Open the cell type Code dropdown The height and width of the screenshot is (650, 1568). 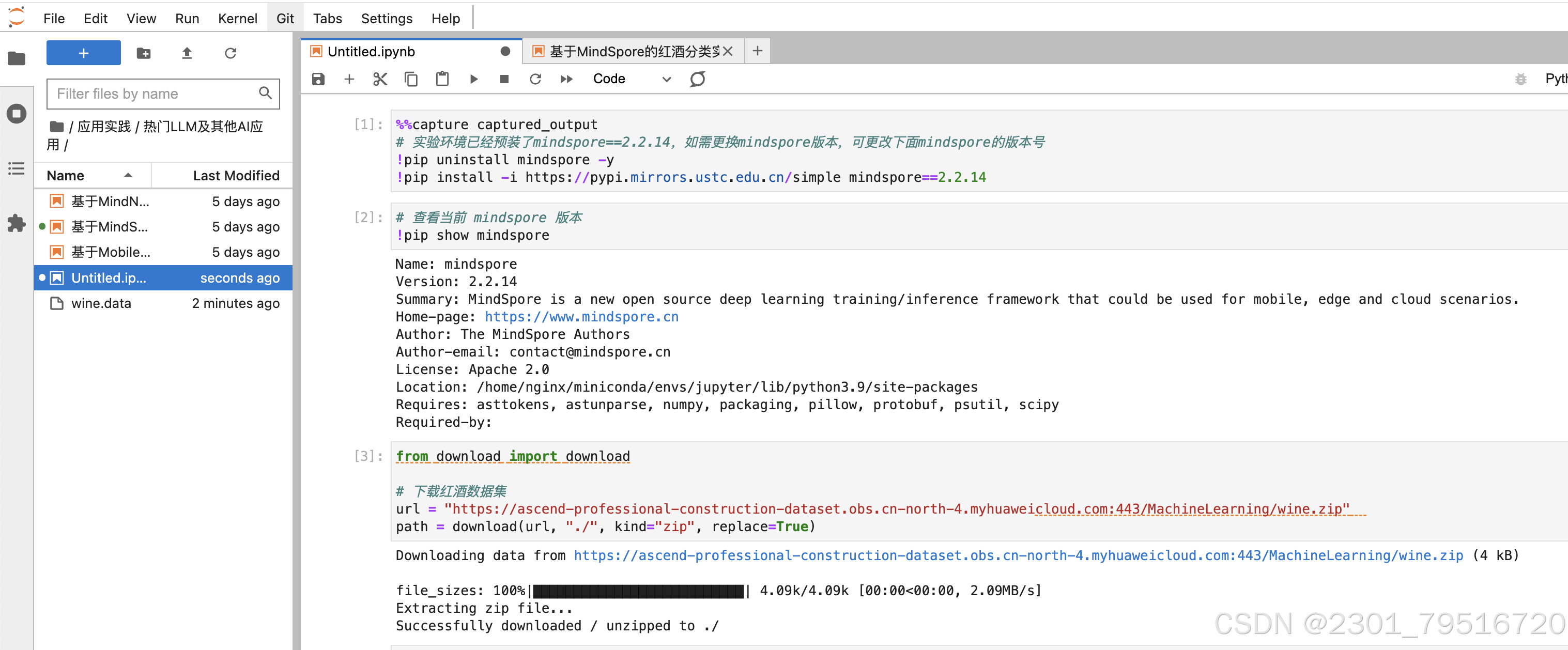click(631, 79)
